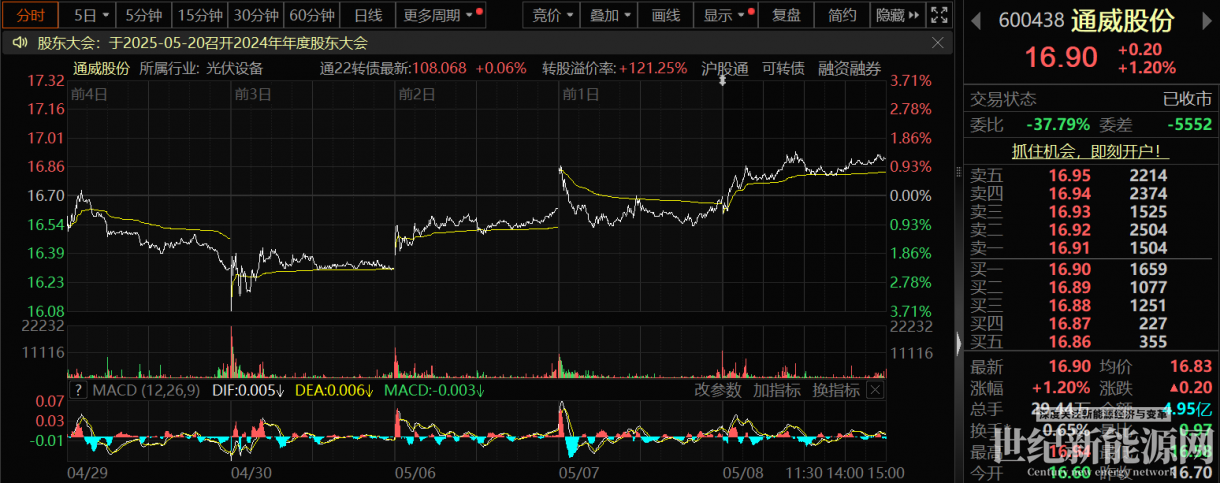
Task: Select the 买一 16.90 order row
Action: click(x=1091, y=269)
